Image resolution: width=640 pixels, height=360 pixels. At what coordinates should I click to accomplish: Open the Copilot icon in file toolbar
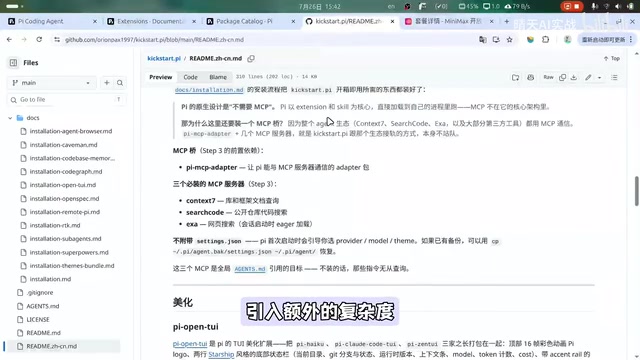pos(530,77)
